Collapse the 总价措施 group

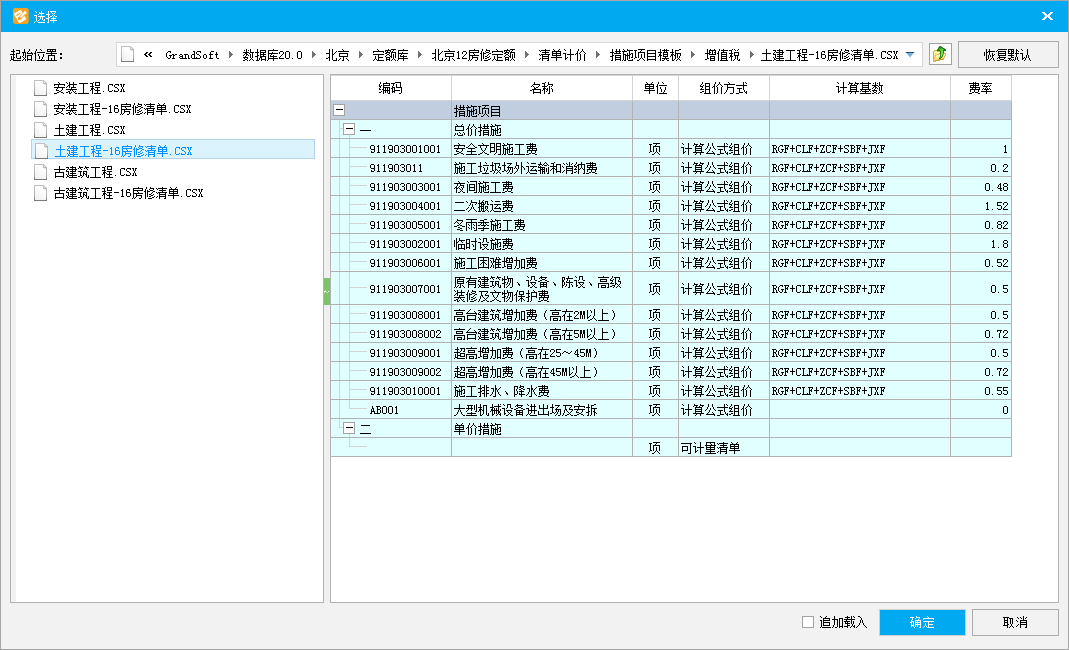(x=349, y=130)
